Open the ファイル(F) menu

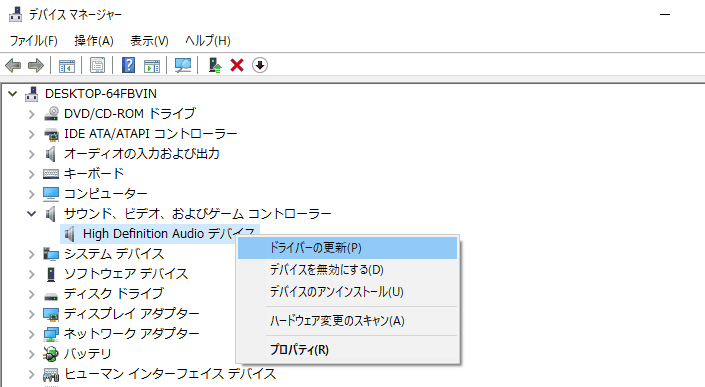(34, 41)
